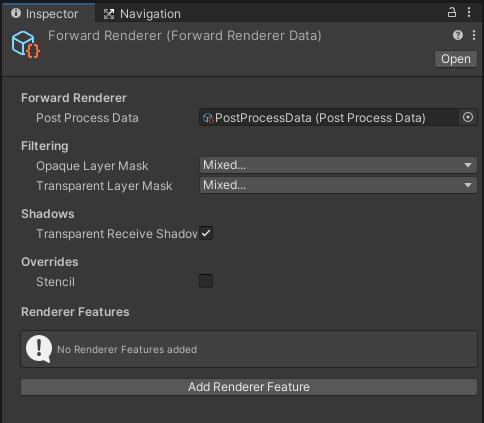Click the Opaque Layer Mask label
Image resolution: width=484 pixels, height=423 pixels.
pyautogui.click(x=92, y=166)
